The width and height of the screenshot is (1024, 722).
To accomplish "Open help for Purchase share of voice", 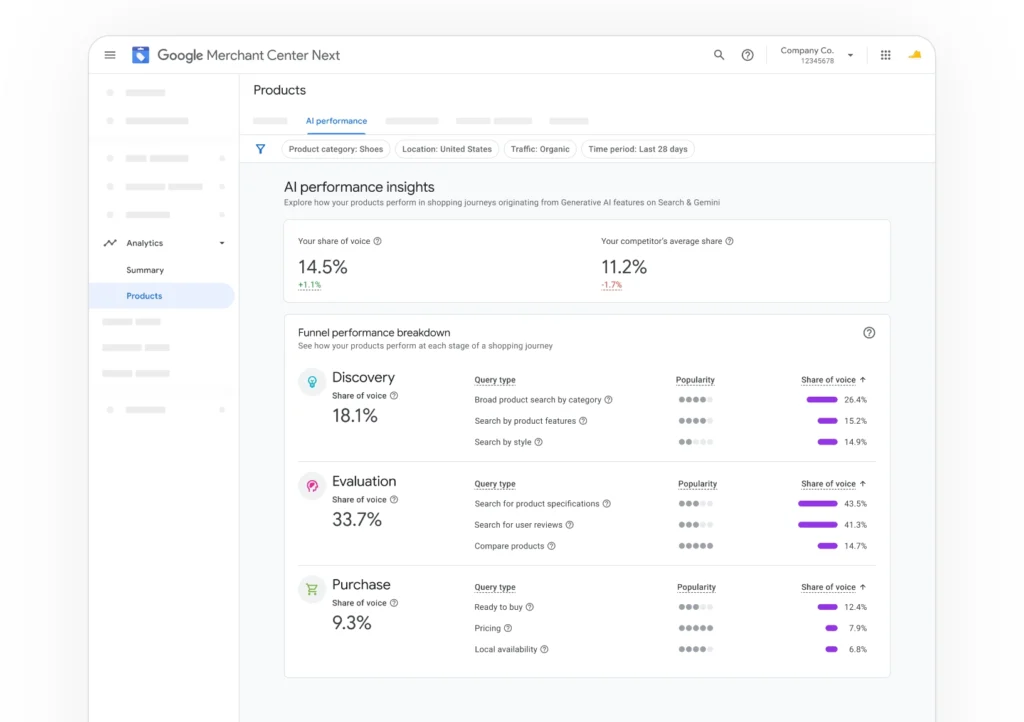I will tap(394, 603).
